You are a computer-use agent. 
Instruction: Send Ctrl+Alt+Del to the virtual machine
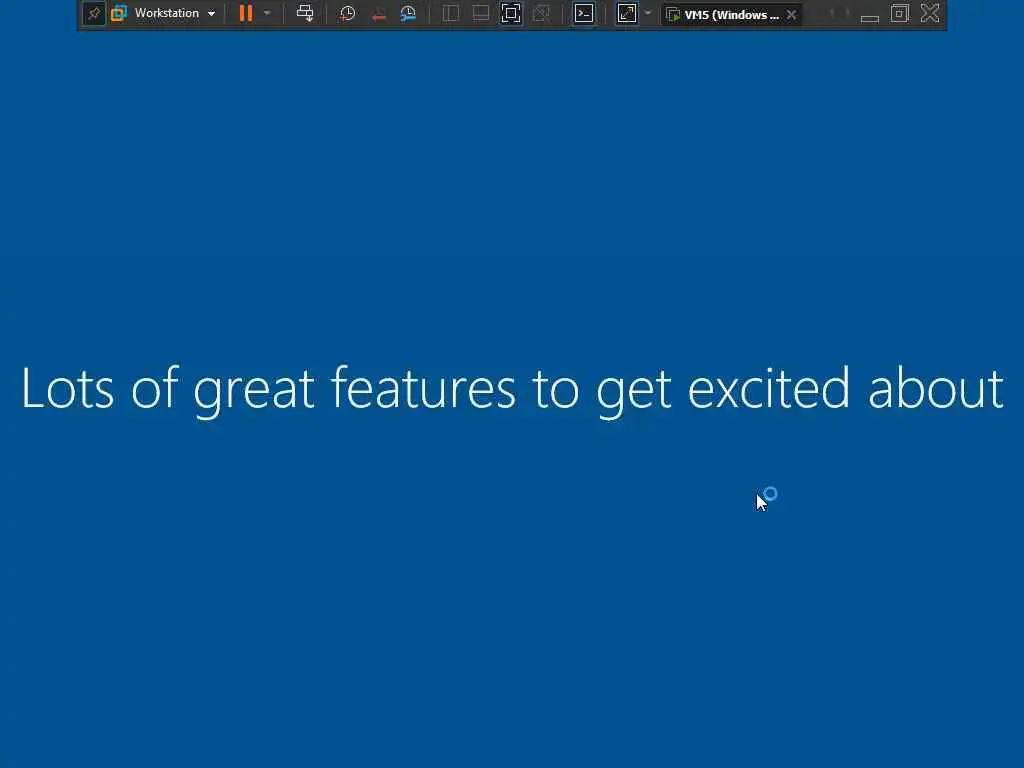[x=305, y=13]
